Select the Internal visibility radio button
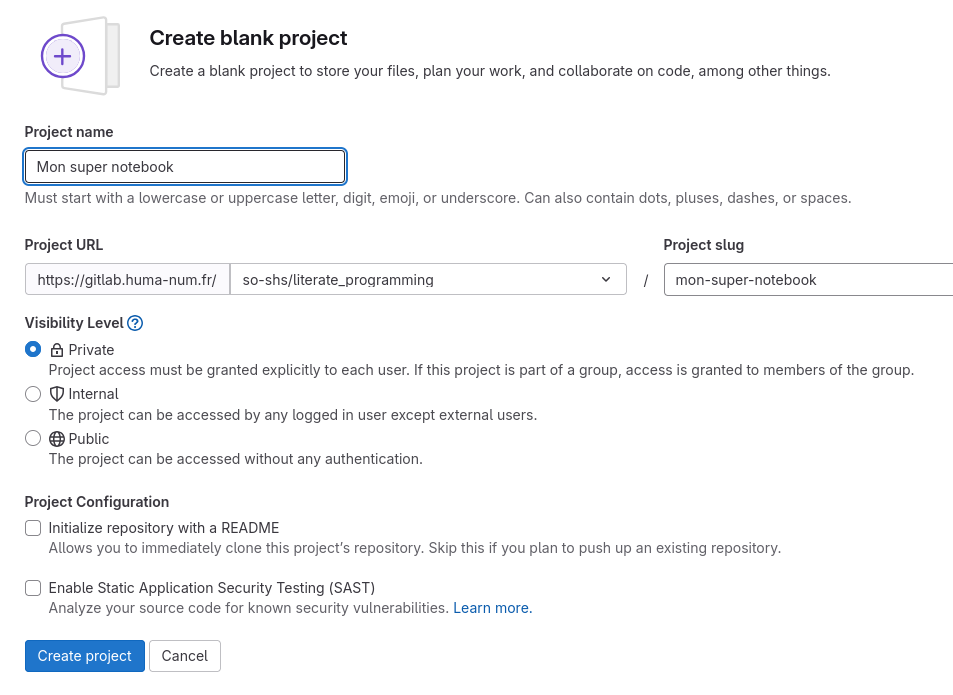953x695 pixels. (33, 394)
